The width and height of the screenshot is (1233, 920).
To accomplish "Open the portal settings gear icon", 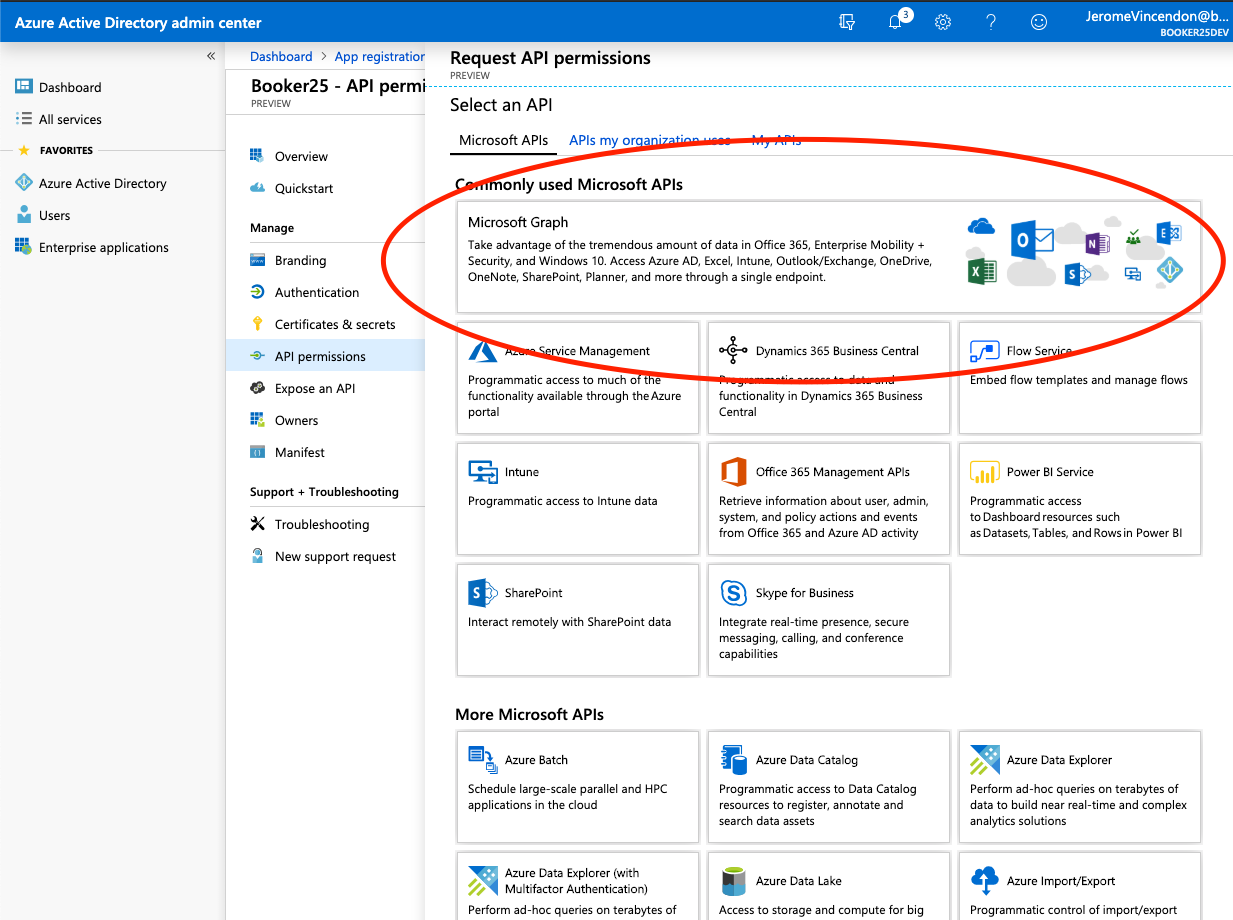I will pos(942,21).
